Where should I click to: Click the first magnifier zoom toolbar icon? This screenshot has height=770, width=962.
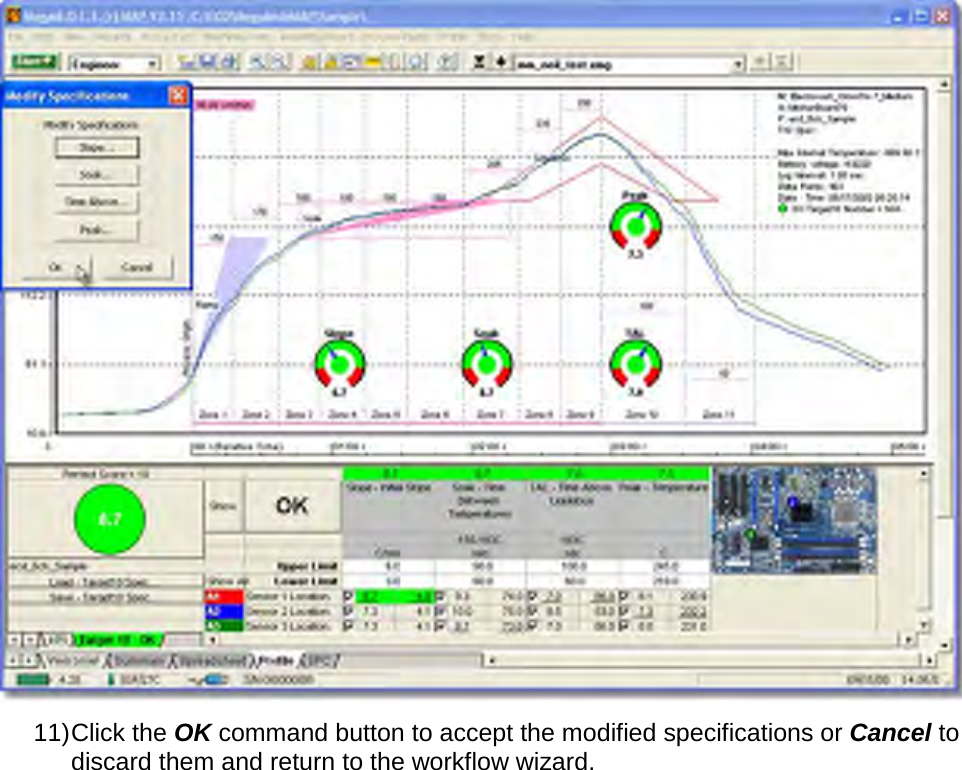pos(257,62)
